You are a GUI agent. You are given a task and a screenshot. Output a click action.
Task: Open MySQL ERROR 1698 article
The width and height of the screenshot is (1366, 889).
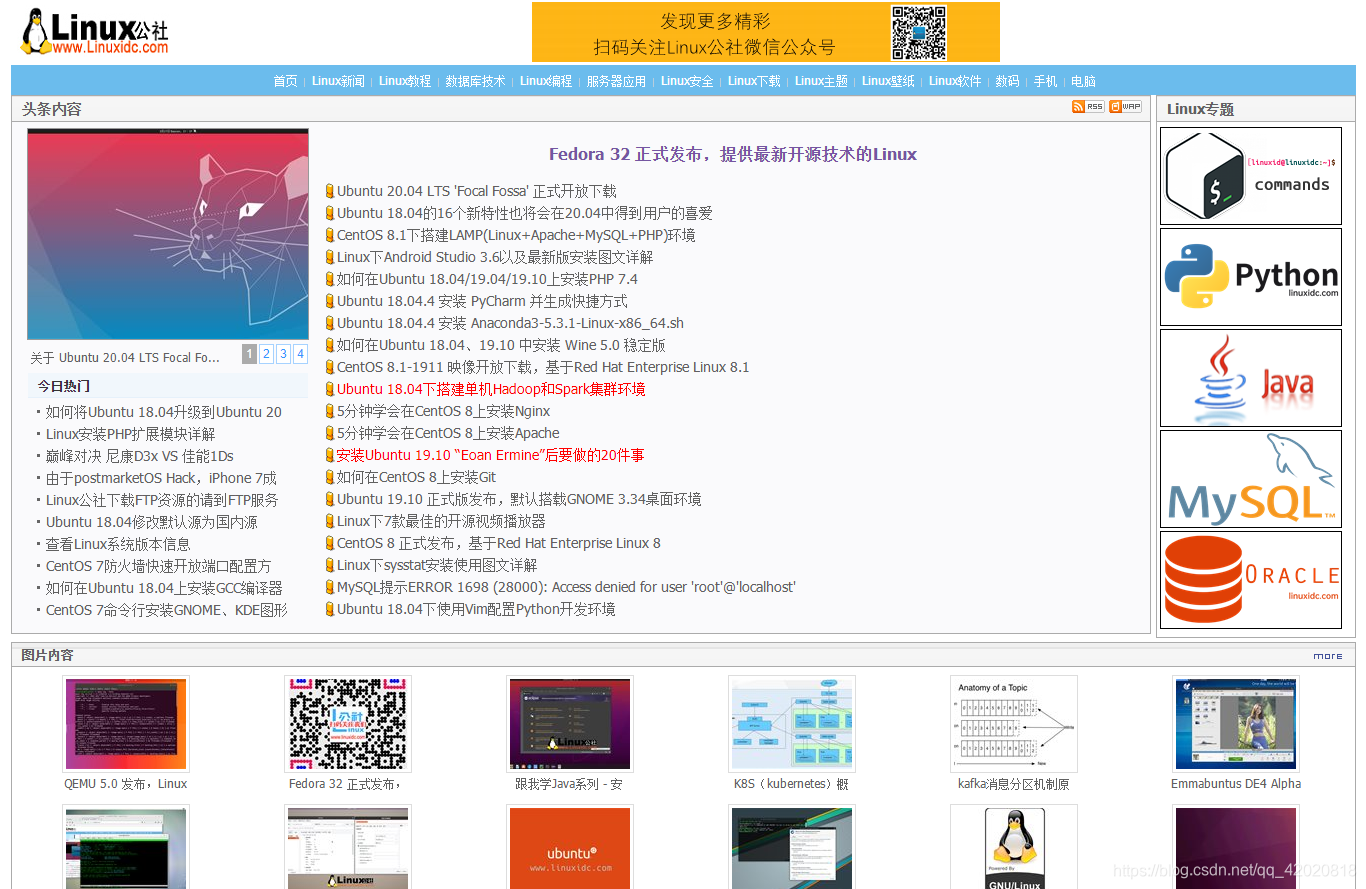(x=566, y=587)
